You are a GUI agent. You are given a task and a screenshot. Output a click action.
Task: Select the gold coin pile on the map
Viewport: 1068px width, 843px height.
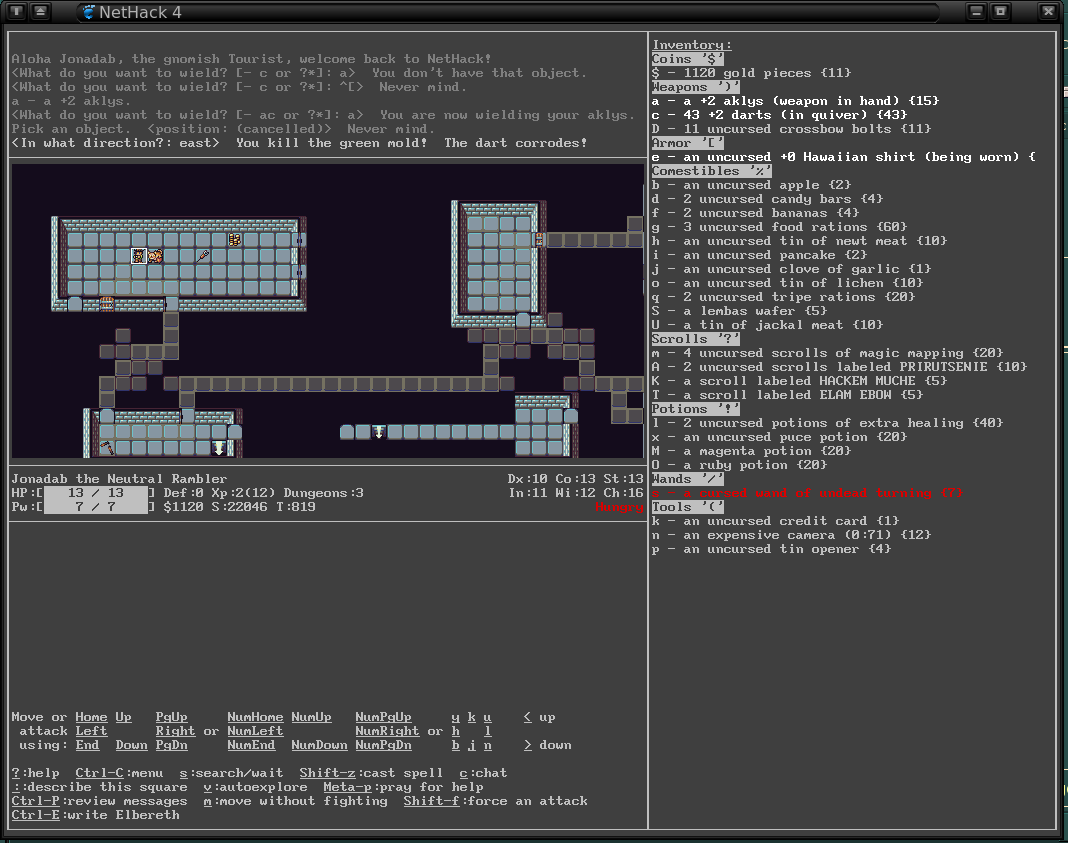pyautogui.click(x=235, y=240)
